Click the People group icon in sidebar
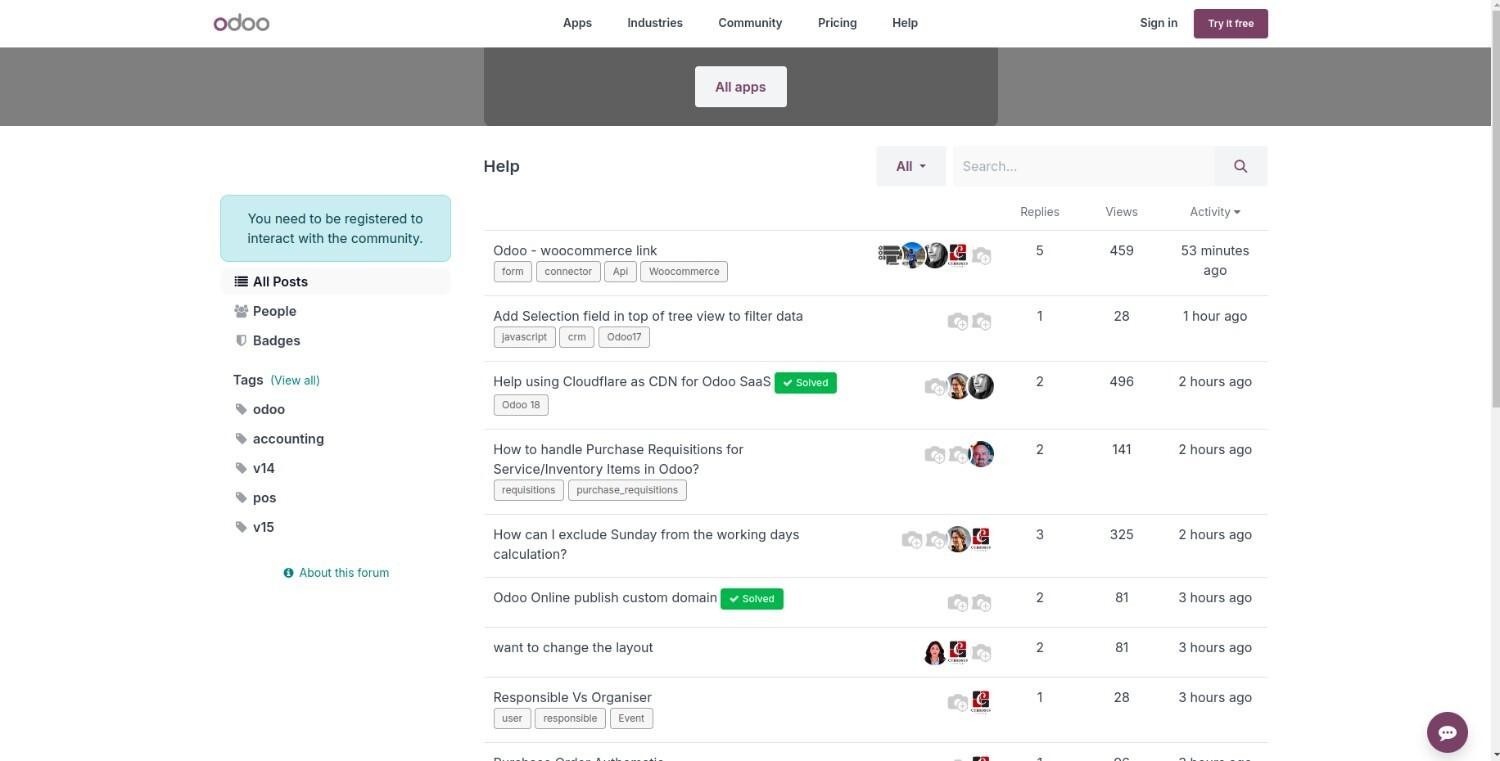Viewport: 1500px width, 761px height. 241,311
